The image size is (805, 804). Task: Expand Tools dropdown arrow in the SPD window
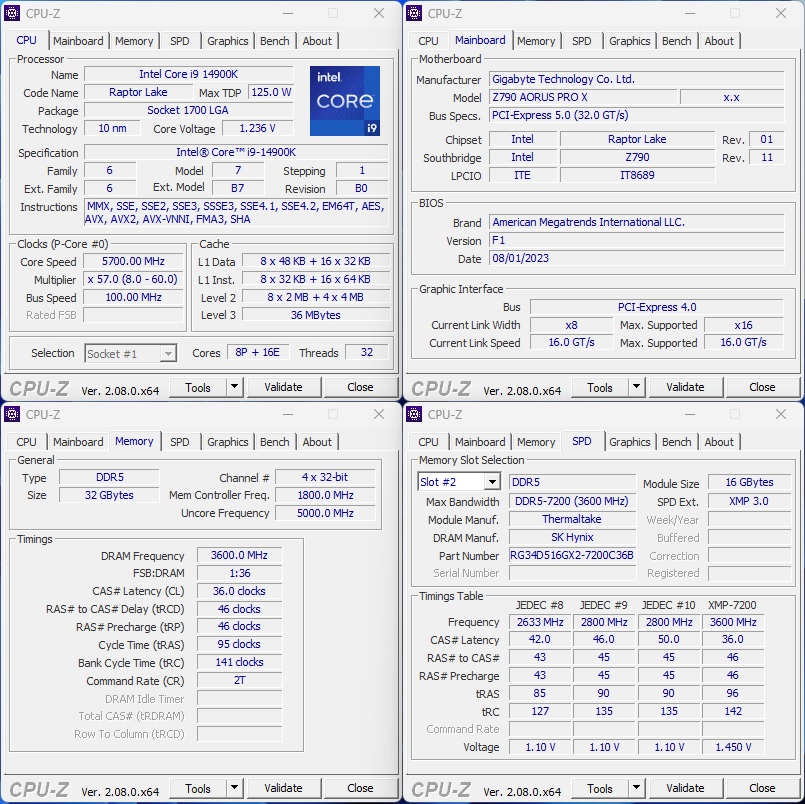636,788
